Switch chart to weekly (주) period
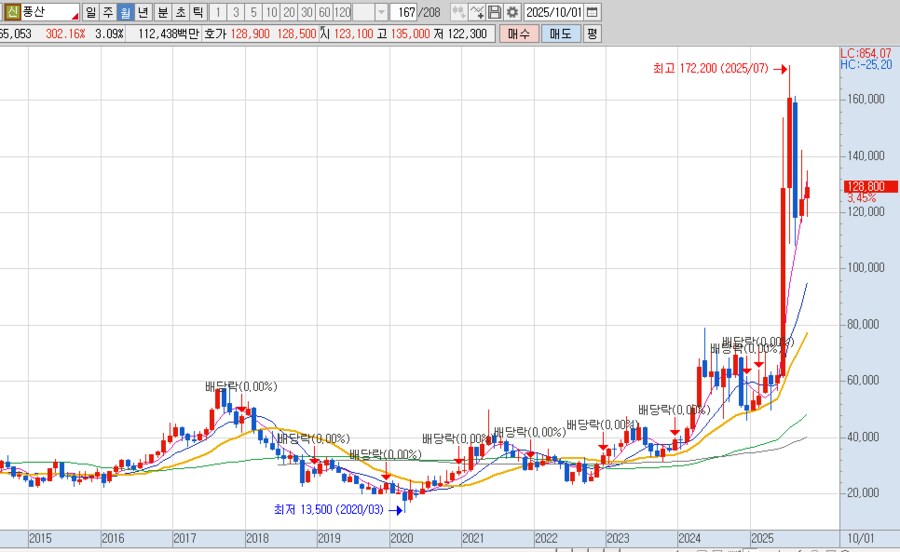This screenshot has width=900, height=552. tap(108, 13)
